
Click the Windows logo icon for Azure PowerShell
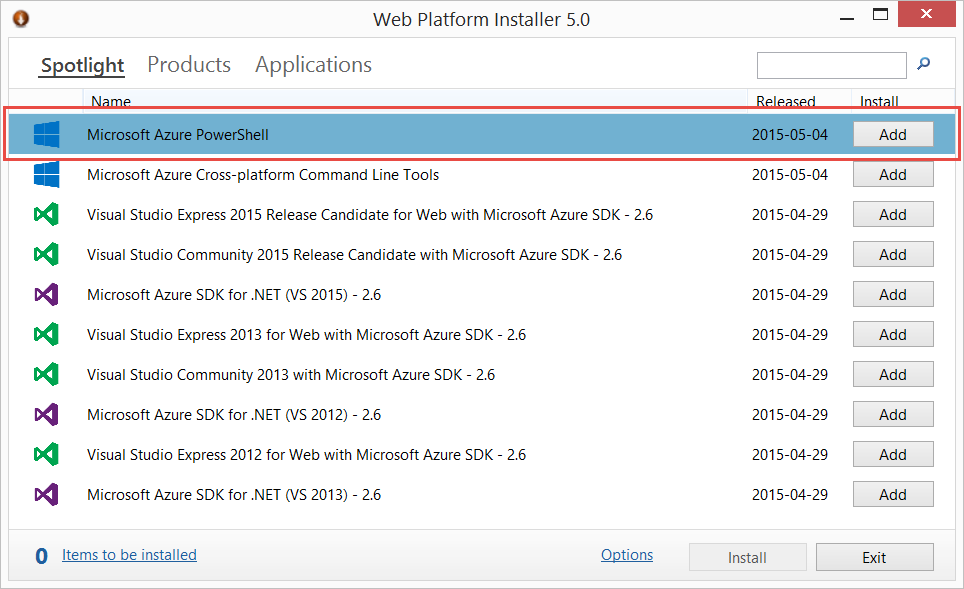pos(47,134)
